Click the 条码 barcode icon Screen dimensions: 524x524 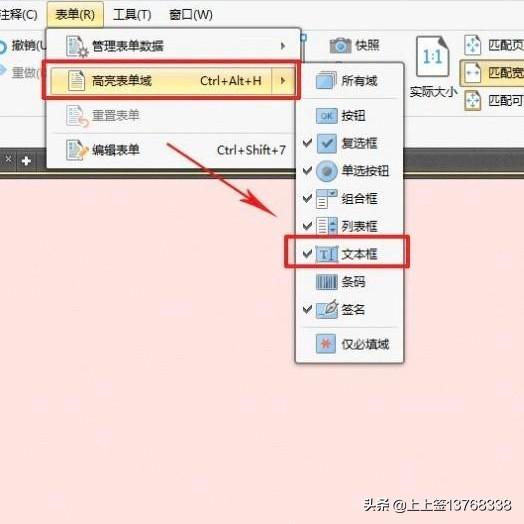pyautogui.click(x=326, y=282)
